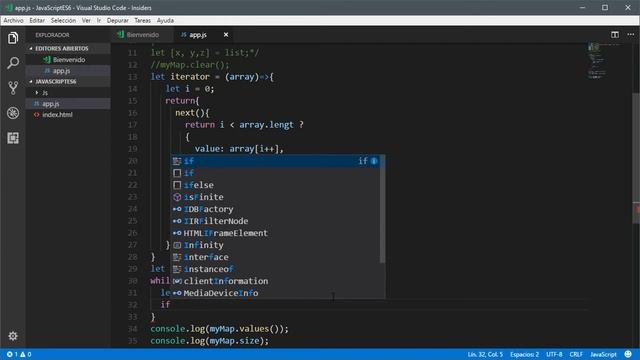The width and height of the screenshot is (640, 360).
Task: Expand the js folder in explorer
Action: [x=68, y=93]
